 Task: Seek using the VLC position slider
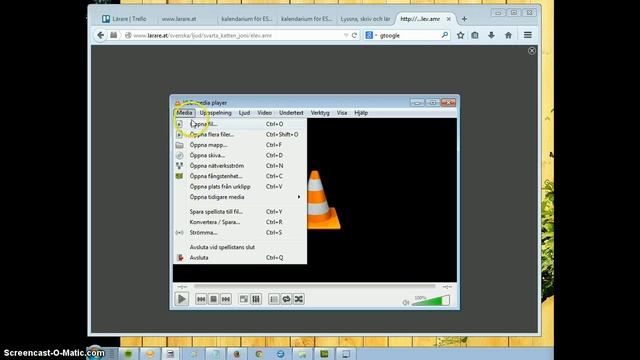pos(314,287)
